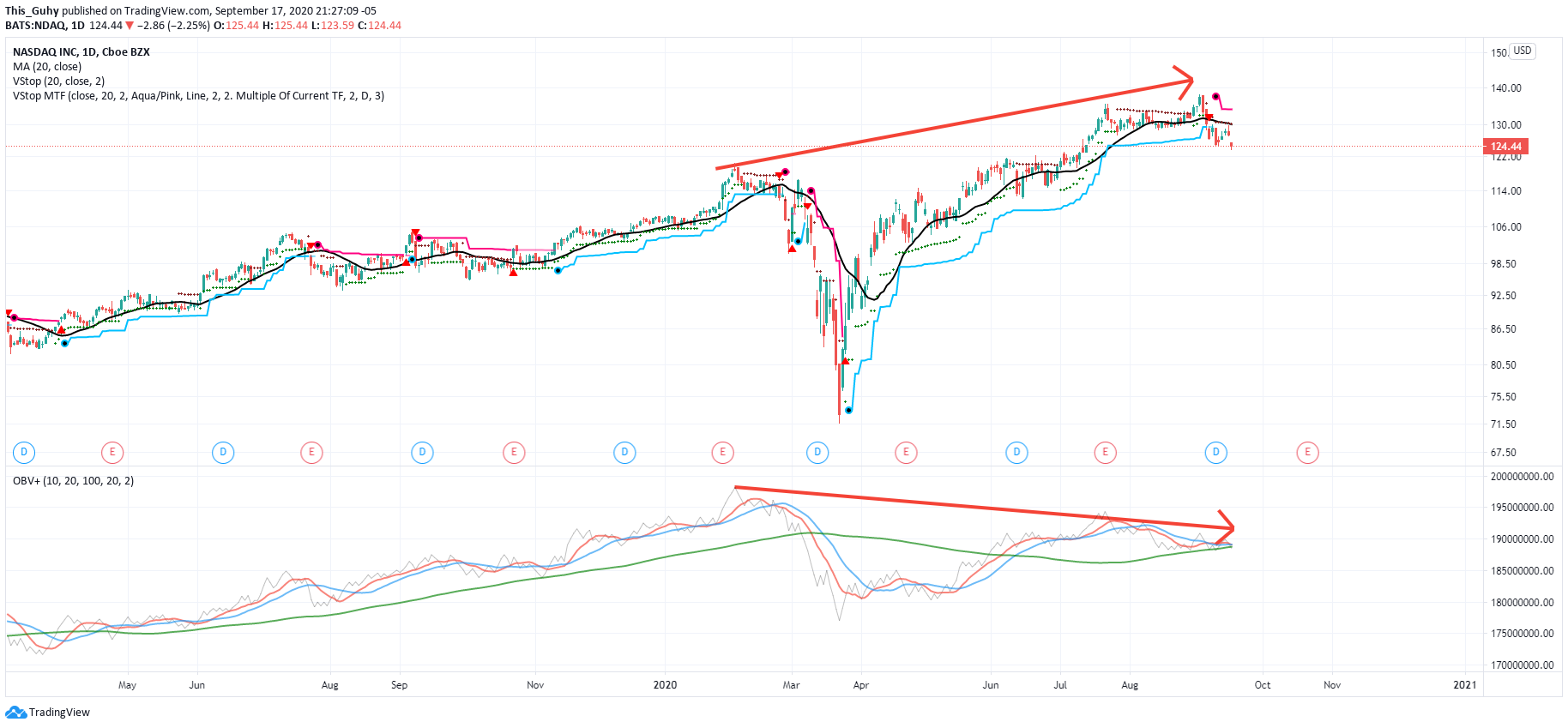Viewport: 1568px width, 728px height.
Task: Select the dividend marker in mid-June 2020
Action: click(x=1016, y=452)
